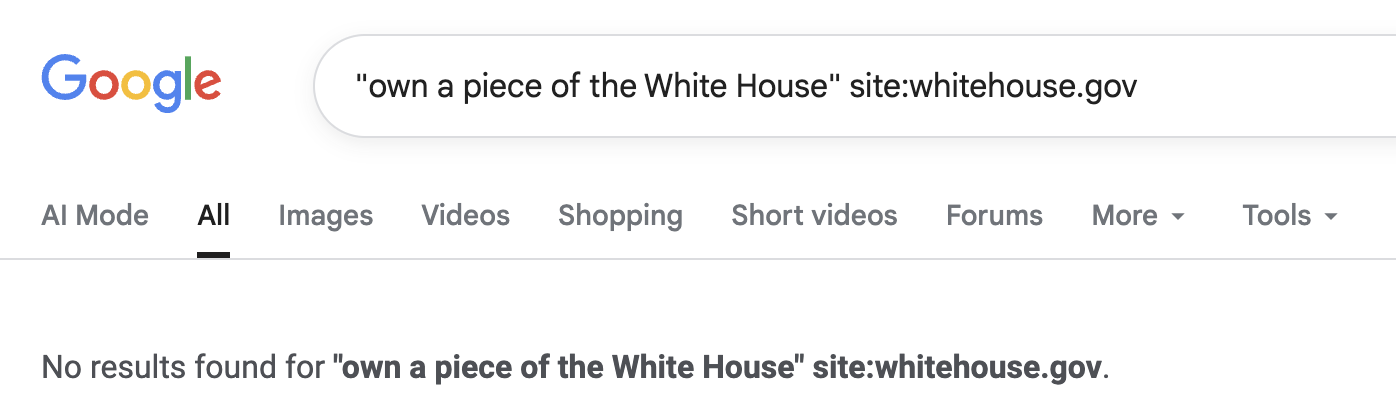Go to the Videos tab
This screenshot has width=1396, height=404.
pos(465,215)
